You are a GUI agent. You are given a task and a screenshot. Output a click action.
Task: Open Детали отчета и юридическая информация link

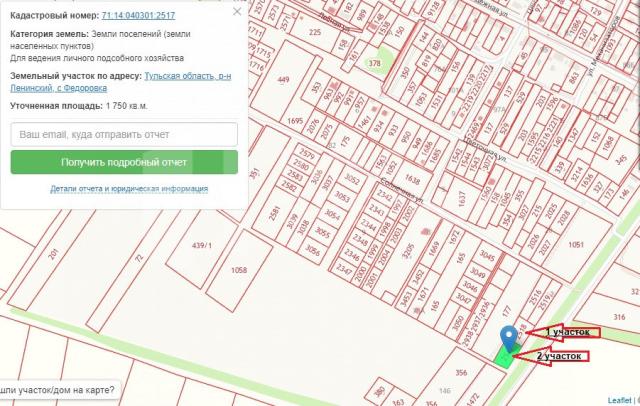pos(129,189)
